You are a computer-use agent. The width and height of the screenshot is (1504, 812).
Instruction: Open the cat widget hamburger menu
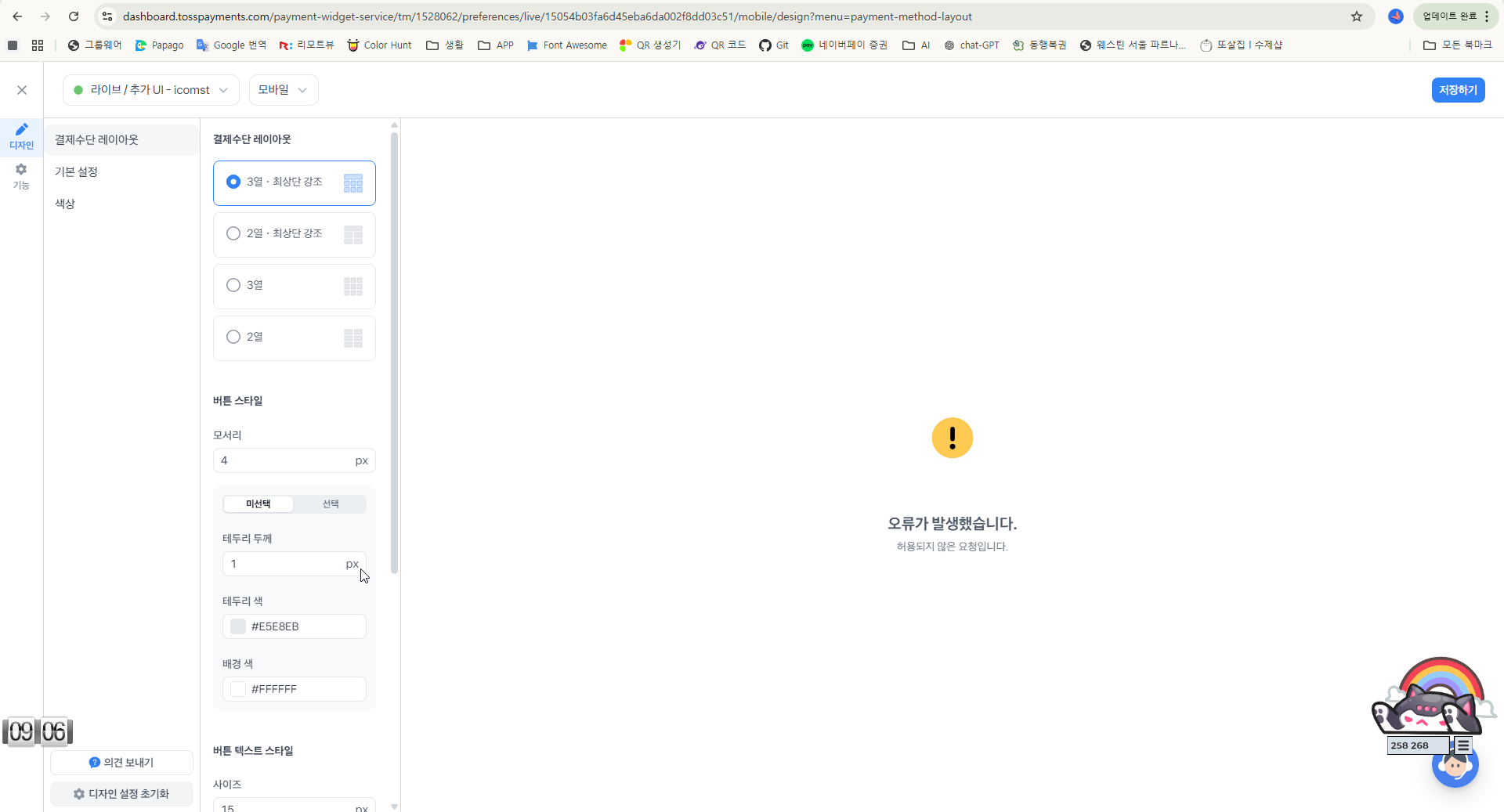click(1462, 745)
